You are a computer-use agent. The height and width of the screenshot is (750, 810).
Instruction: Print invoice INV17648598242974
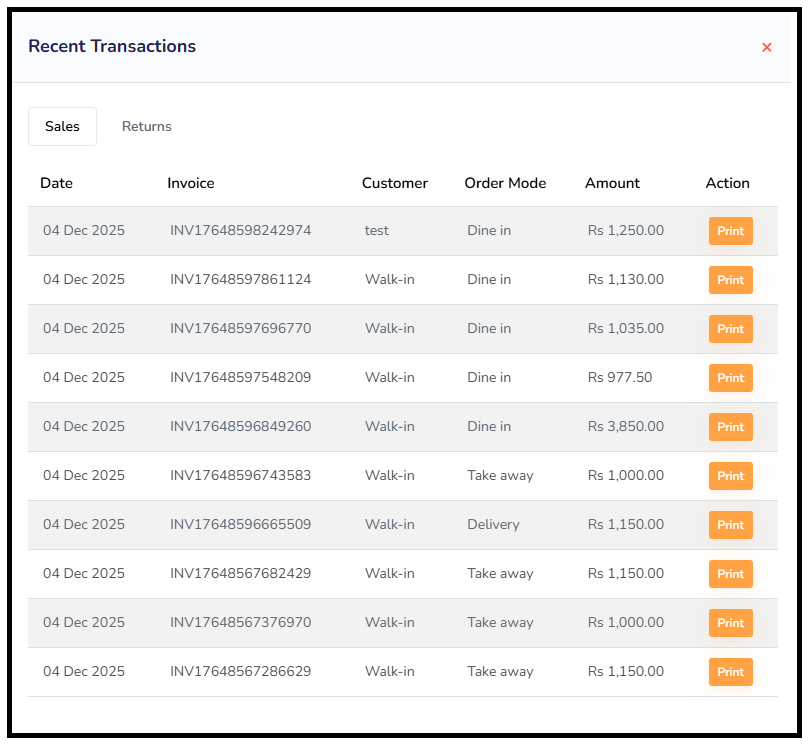point(730,231)
